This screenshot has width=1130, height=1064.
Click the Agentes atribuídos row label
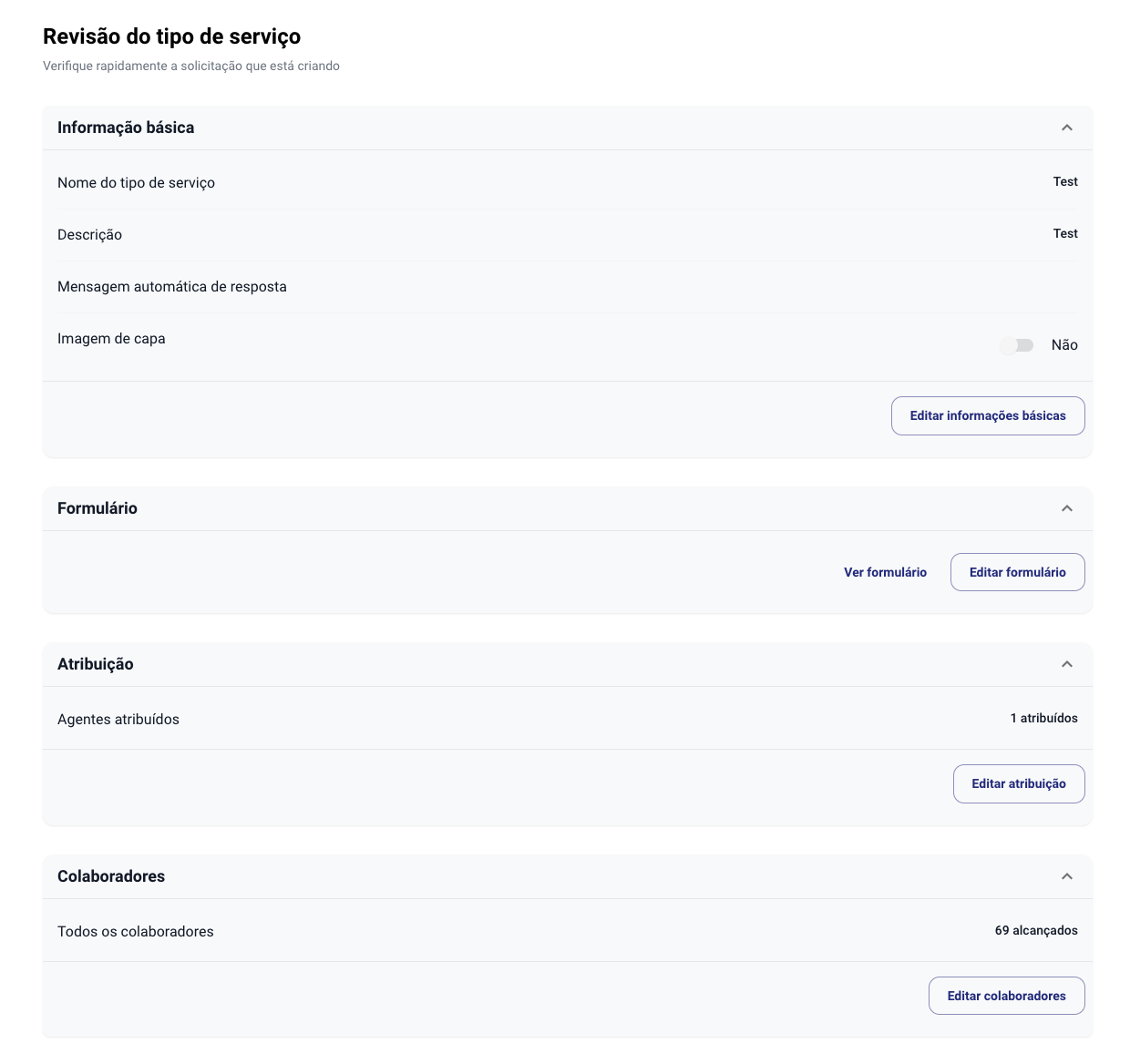tap(118, 719)
